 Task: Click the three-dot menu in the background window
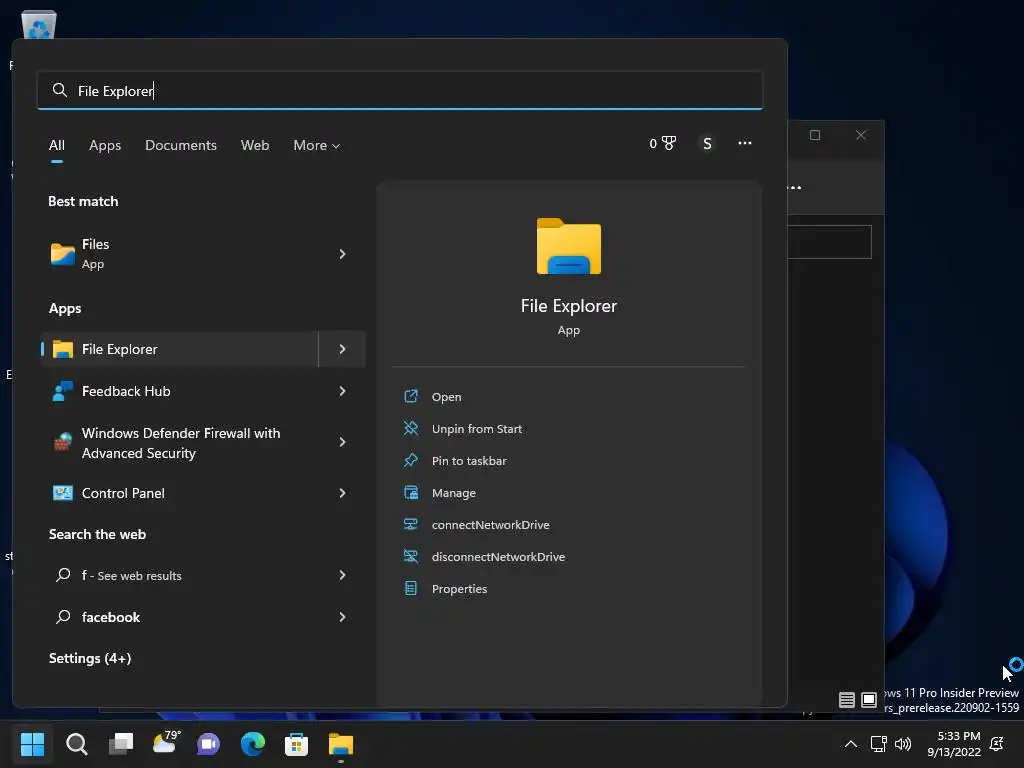coord(794,187)
